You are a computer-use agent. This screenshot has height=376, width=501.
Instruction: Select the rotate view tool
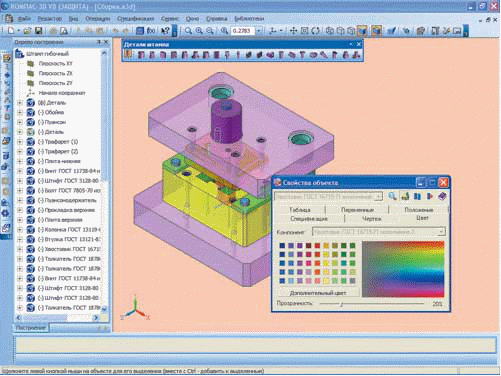[315, 31]
